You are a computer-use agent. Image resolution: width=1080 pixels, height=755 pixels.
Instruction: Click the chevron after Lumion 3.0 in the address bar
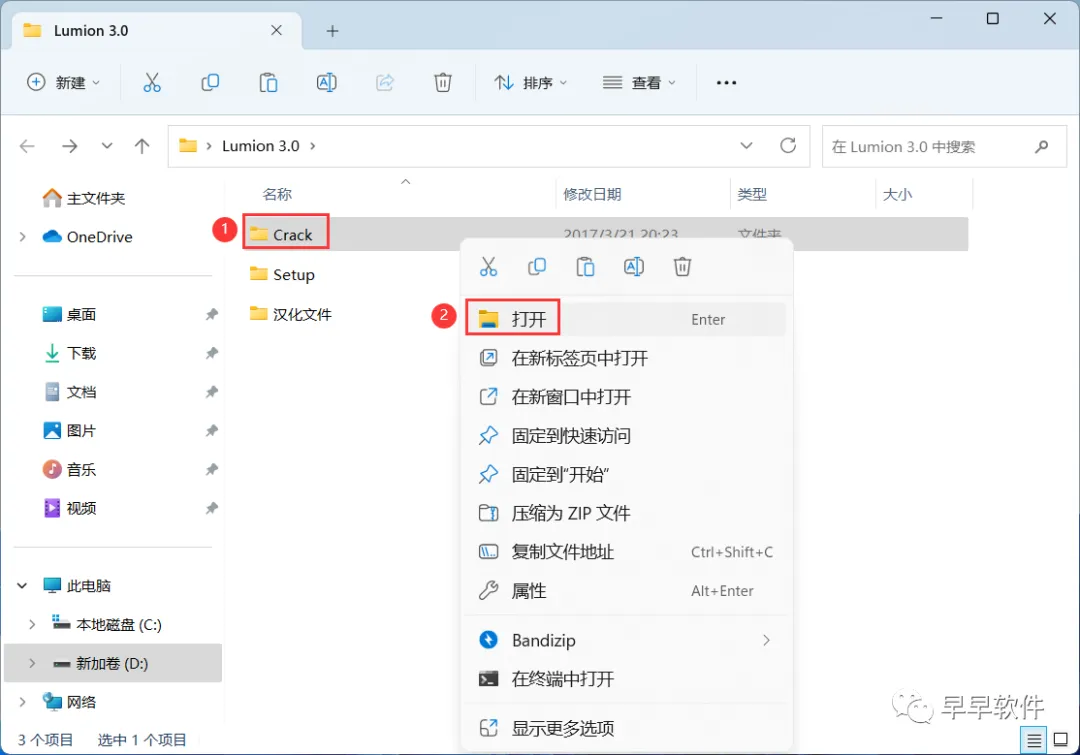point(313,146)
